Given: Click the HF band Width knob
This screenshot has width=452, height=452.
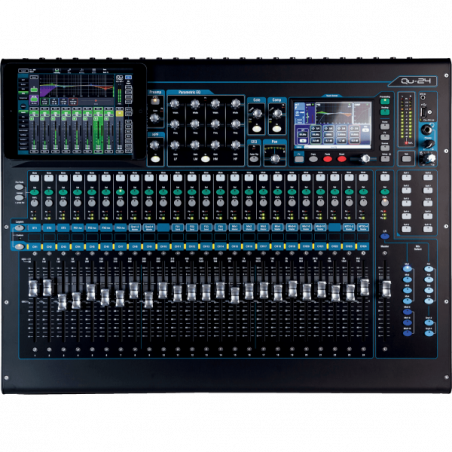Looking at the screenshot, I should (x=236, y=104).
